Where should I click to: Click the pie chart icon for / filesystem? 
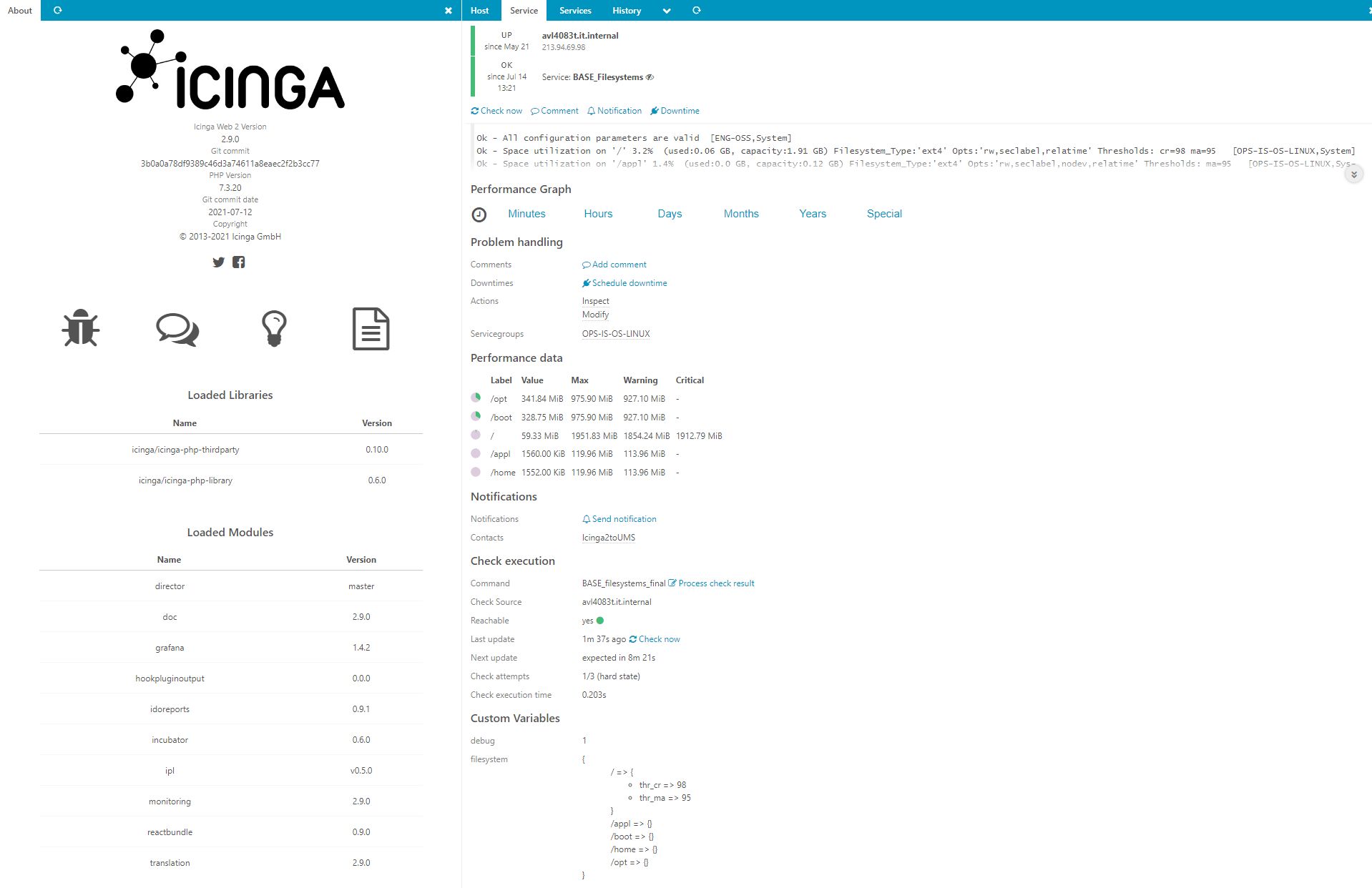pos(476,435)
